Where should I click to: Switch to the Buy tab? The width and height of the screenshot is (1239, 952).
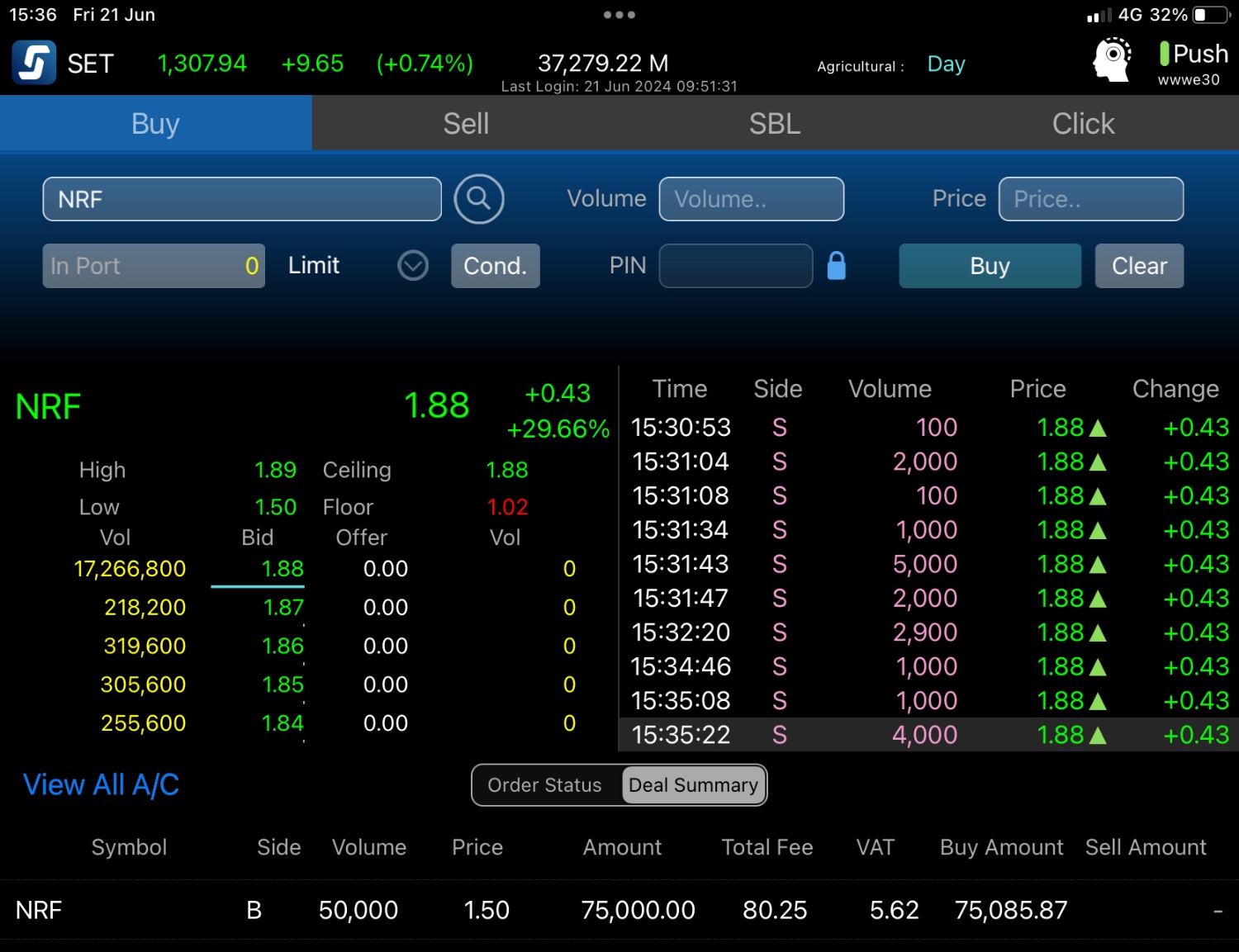(155, 124)
